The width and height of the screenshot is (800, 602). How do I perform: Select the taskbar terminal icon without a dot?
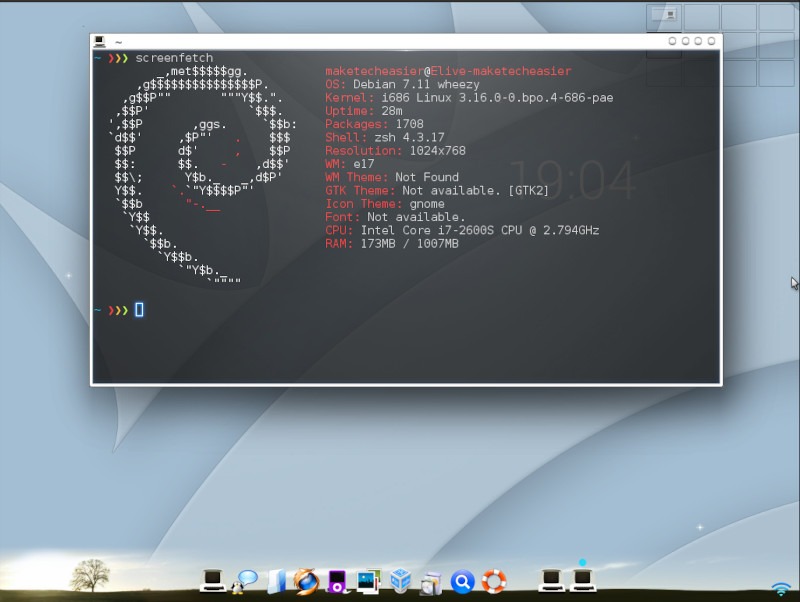550,580
